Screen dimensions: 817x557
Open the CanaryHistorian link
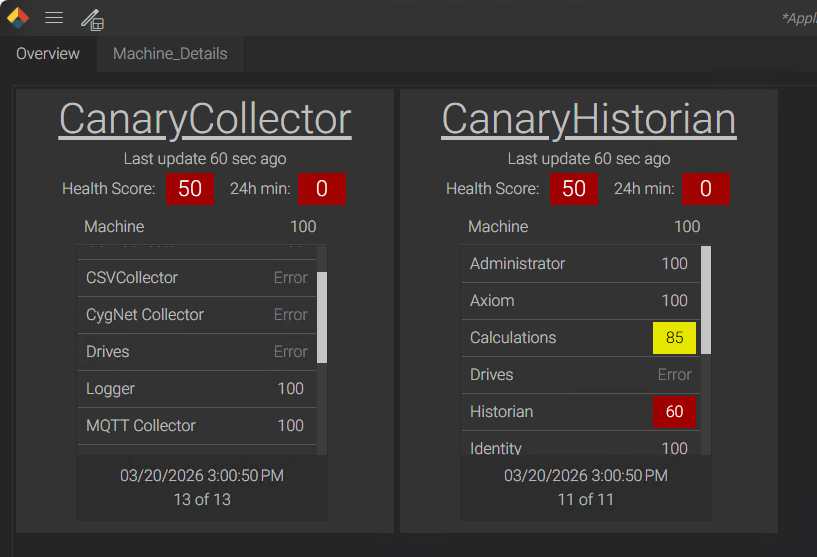tap(589, 120)
